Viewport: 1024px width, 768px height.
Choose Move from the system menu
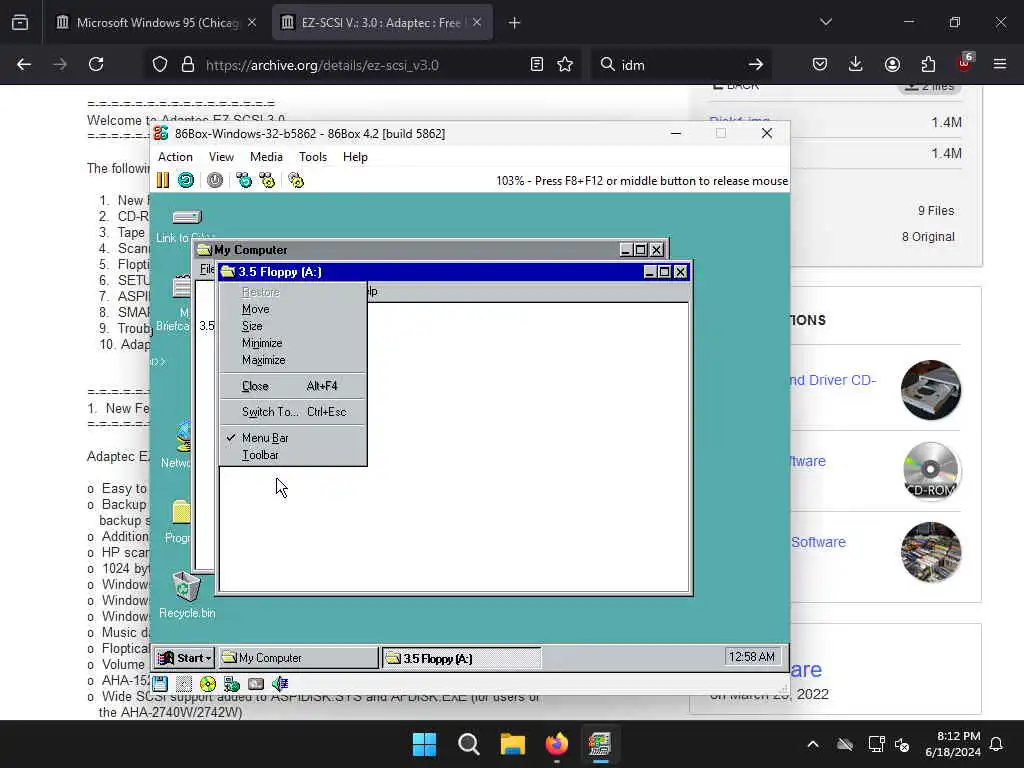[x=293, y=310]
